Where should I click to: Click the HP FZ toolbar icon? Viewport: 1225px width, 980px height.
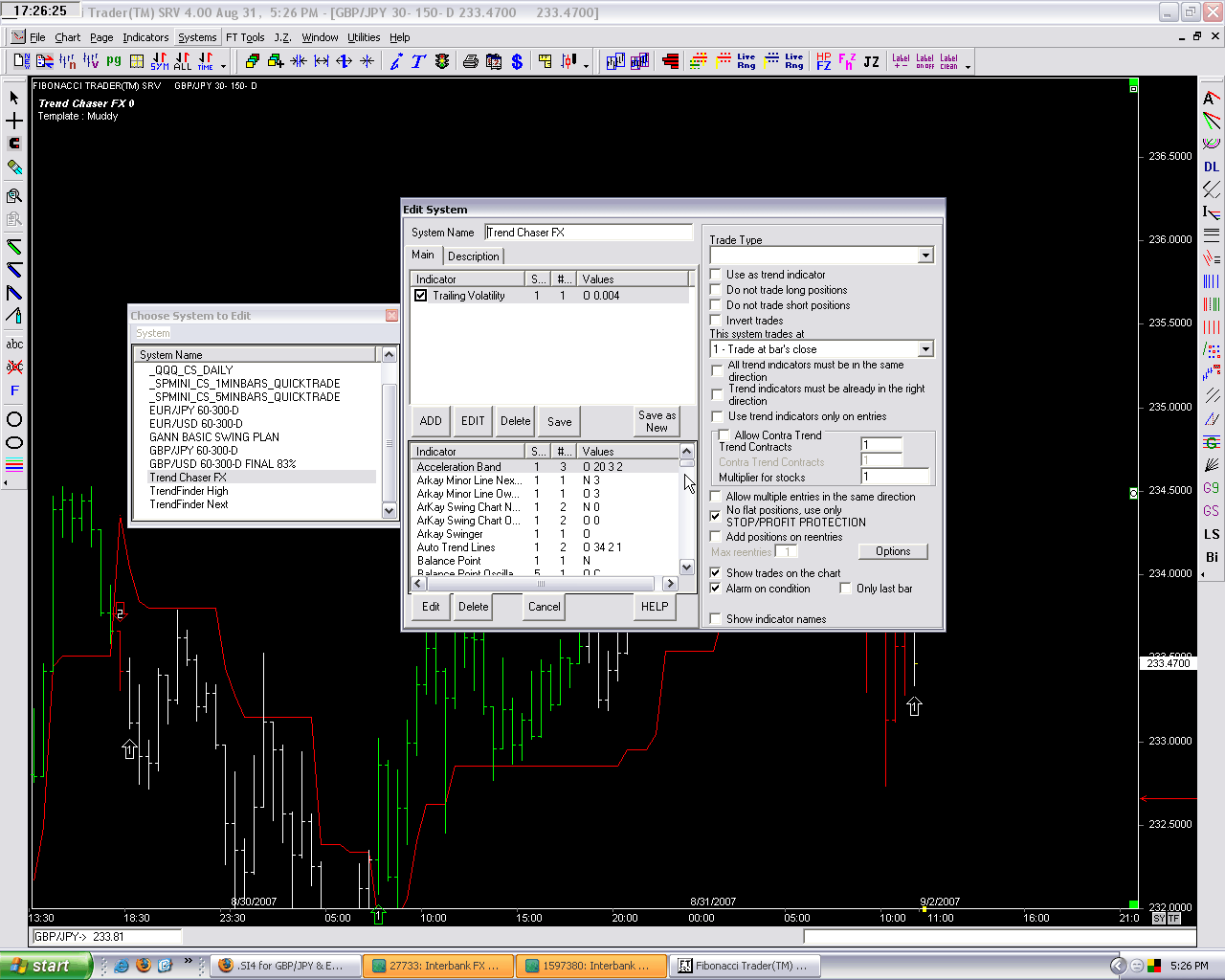click(x=824, y=61)
